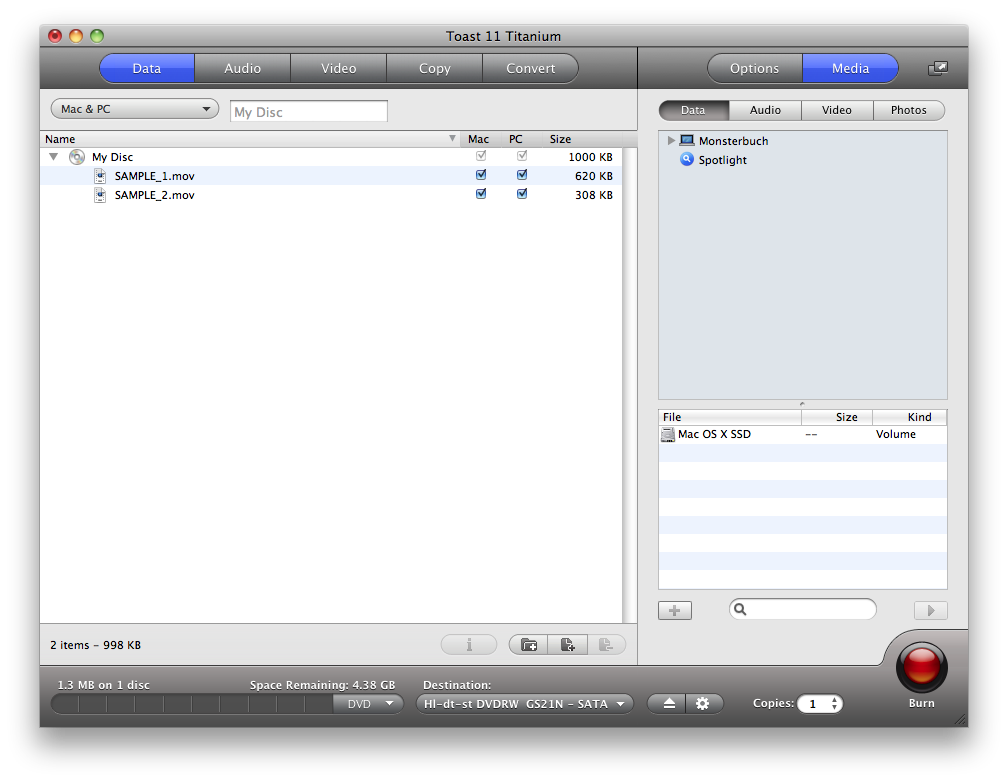Click the Mac OS X SSD volume icon

click(668, 435)
